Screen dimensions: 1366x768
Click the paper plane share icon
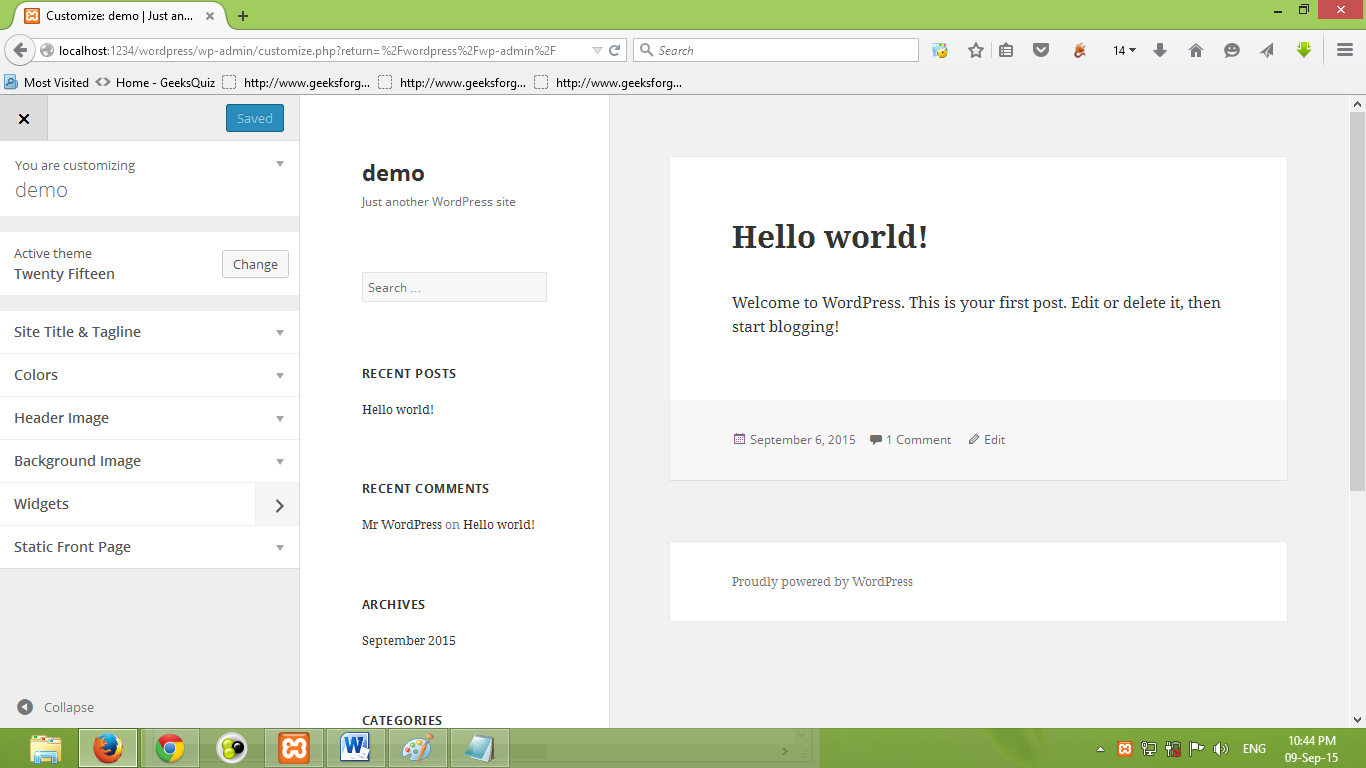click(x=1267, y=50)
